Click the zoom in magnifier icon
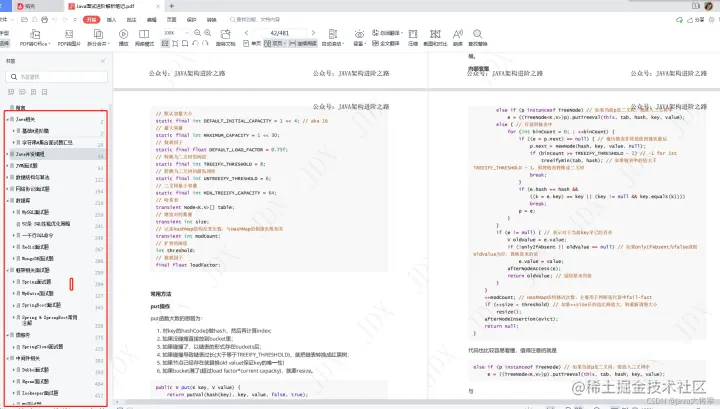 [208, 33]
